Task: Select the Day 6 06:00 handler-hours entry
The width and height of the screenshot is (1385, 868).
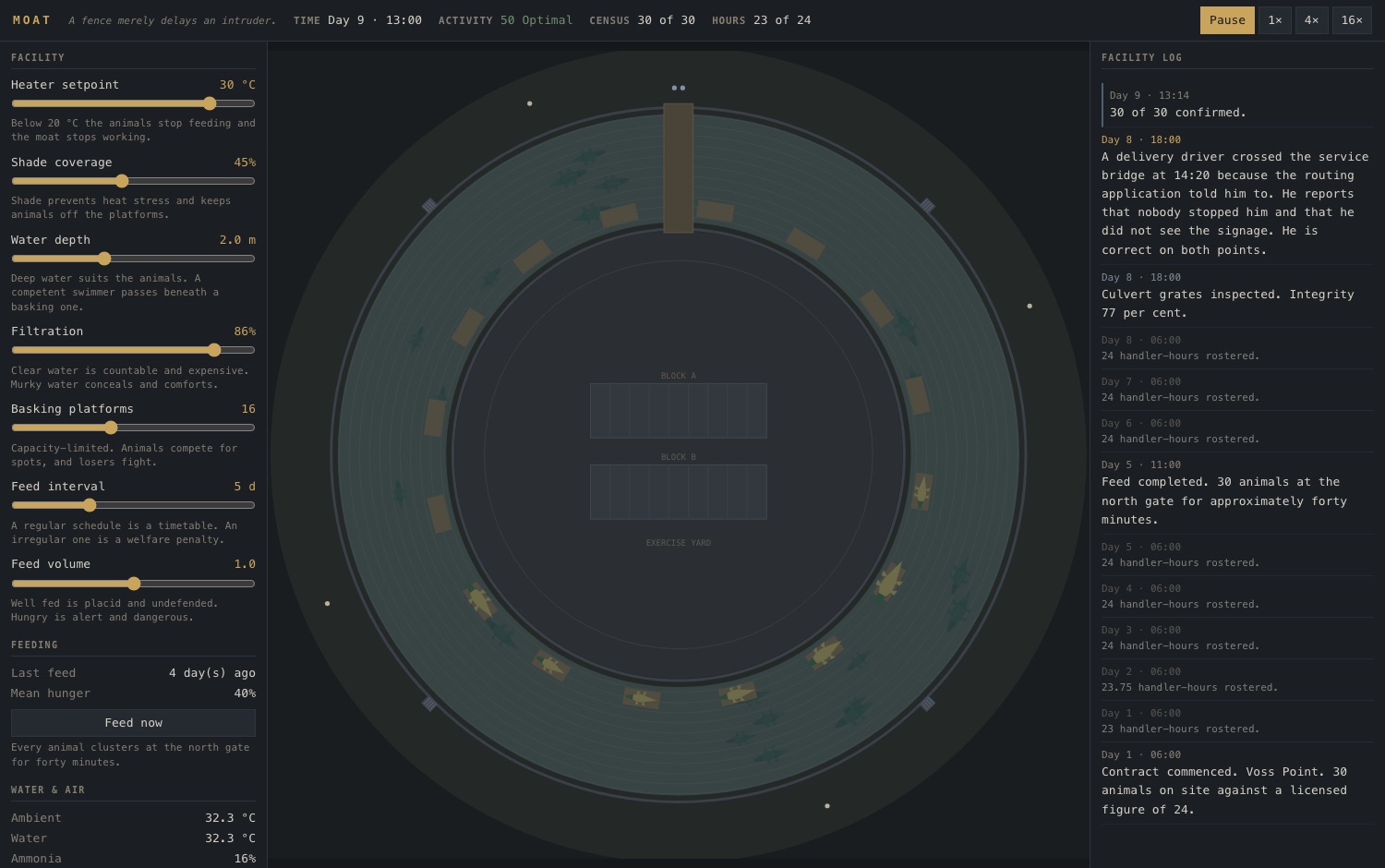Action: click(x=1237, y=431)
